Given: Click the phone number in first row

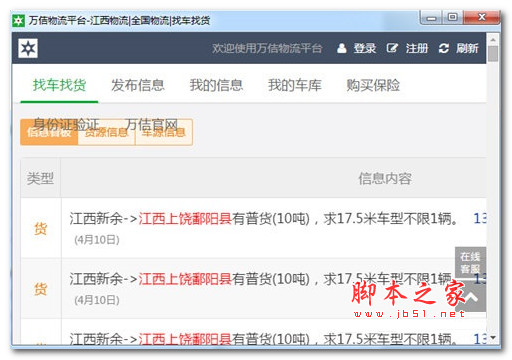Looking at the screenshot, I should pyautogui.click(x=480, y=219).
